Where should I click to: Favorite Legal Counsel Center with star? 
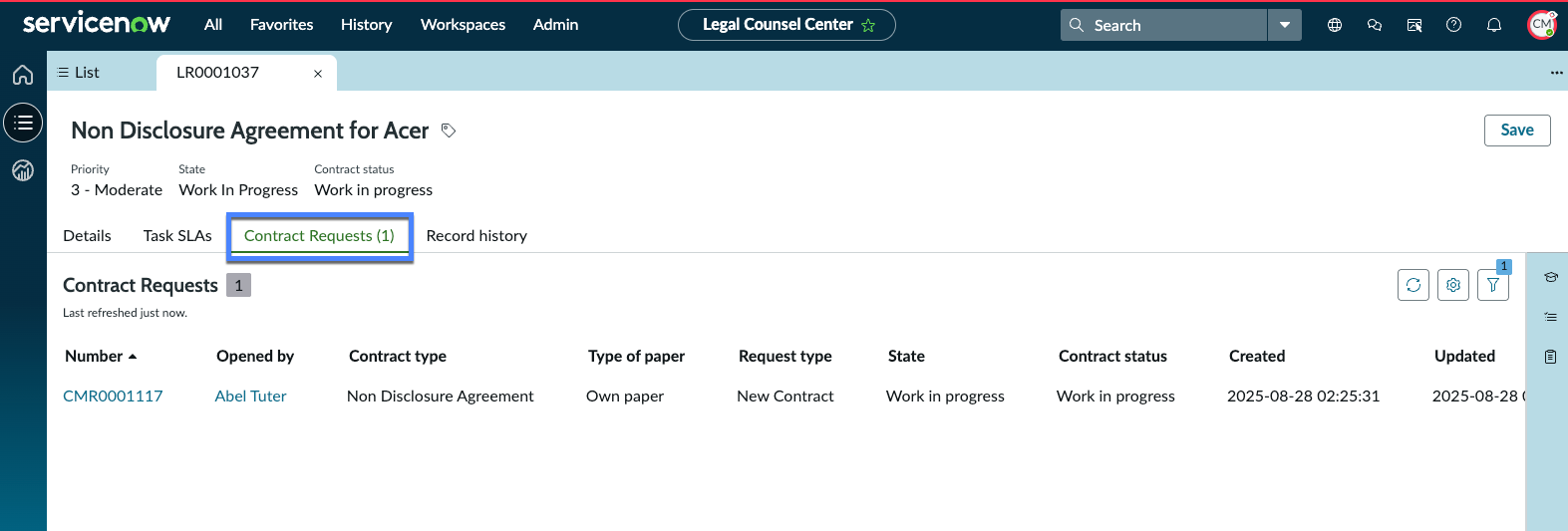point(868,26)
